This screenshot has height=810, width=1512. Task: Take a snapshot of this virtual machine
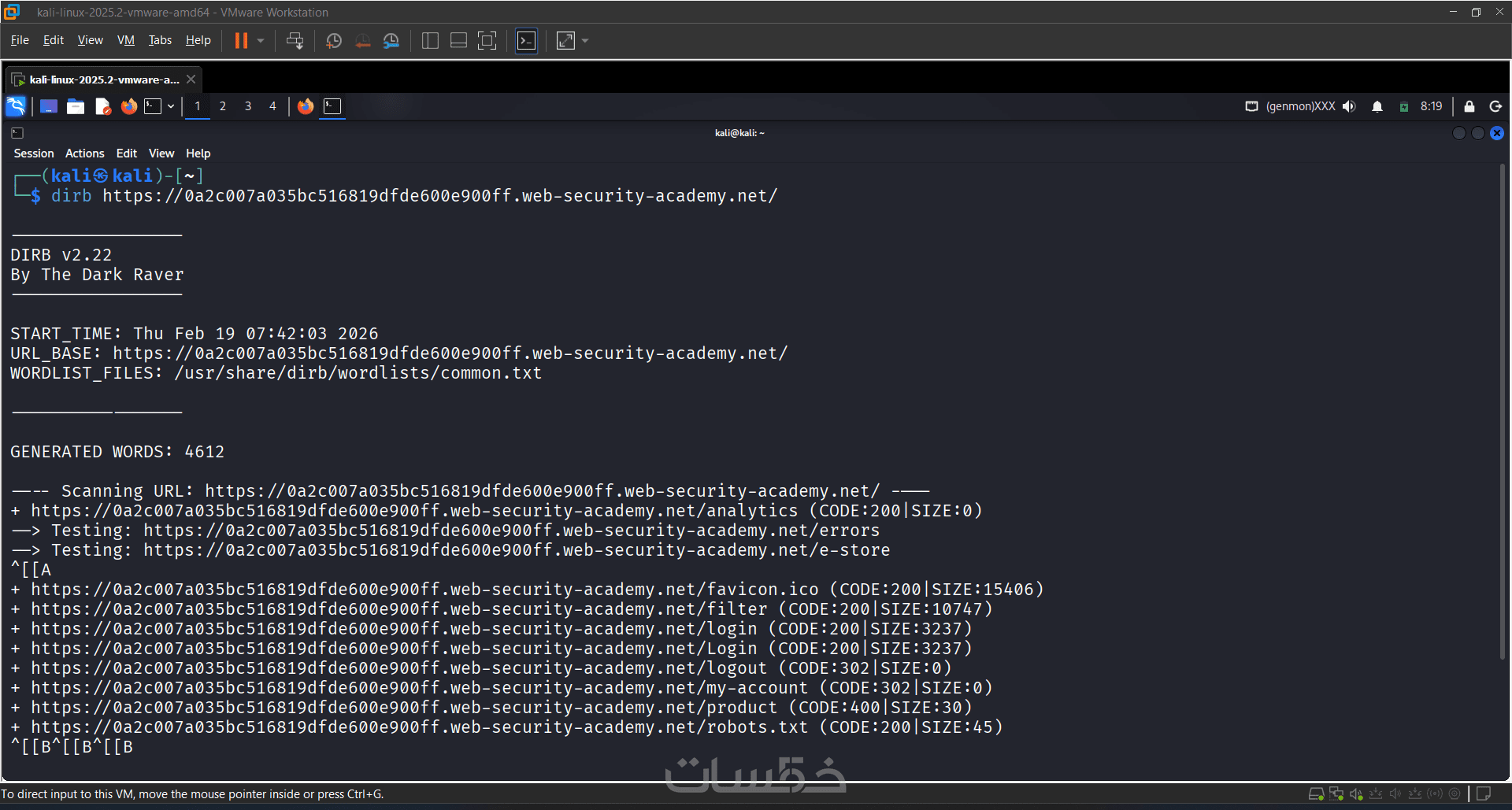pos(334,41)
